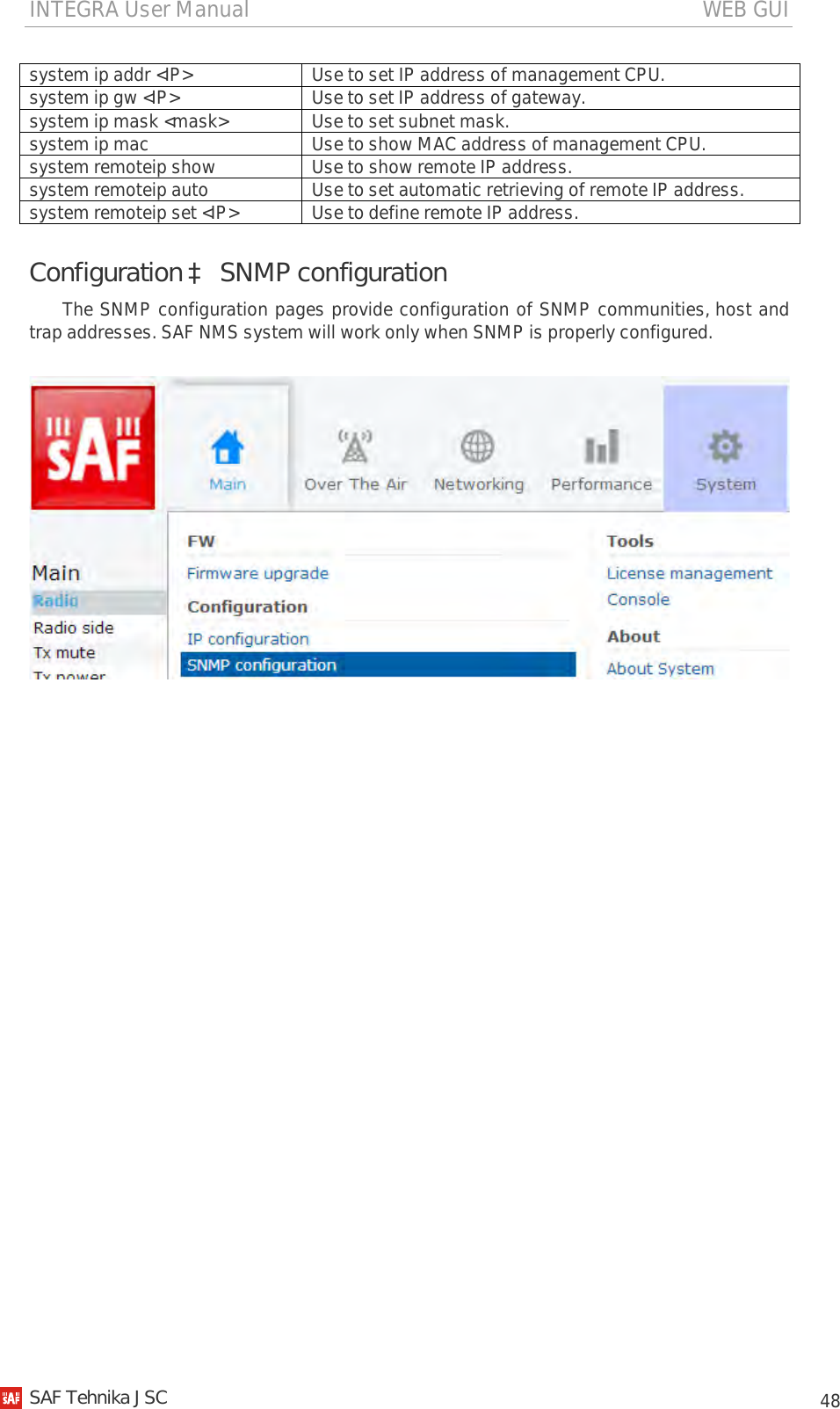Click the small SAF footer logo

pyautogui.click(x=11, y=1398)
